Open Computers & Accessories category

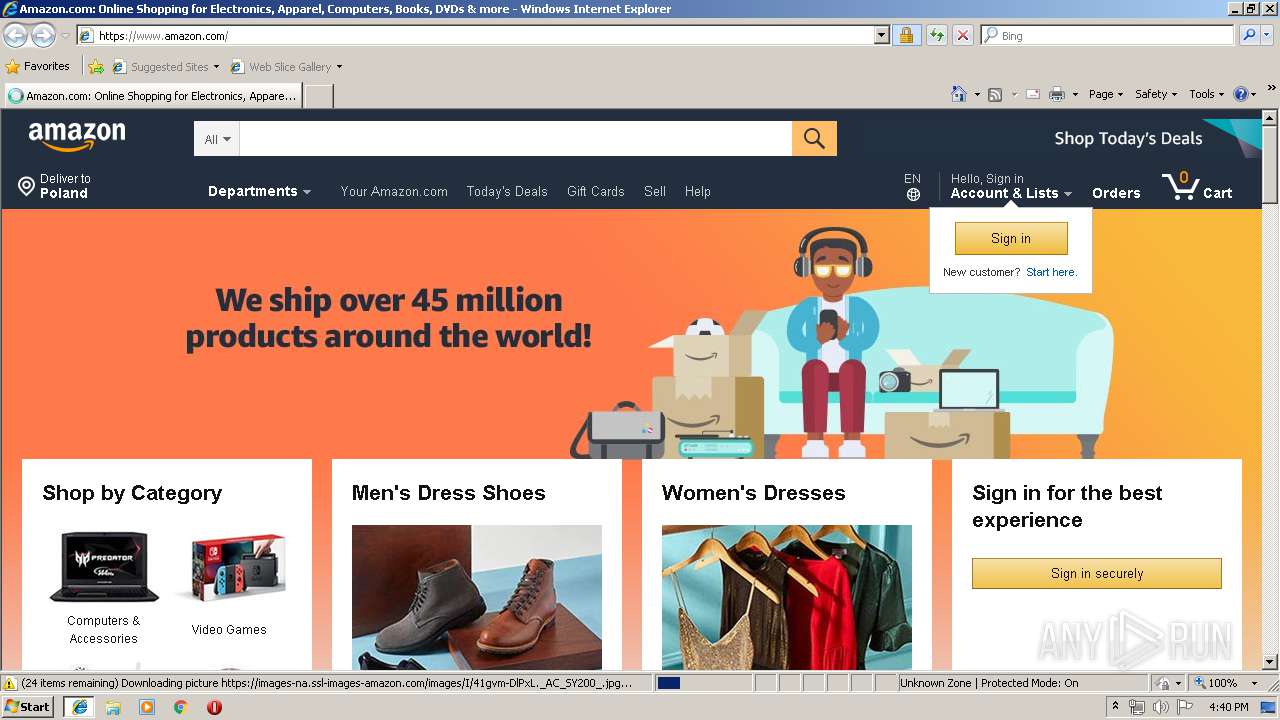(x=104, y=590)
